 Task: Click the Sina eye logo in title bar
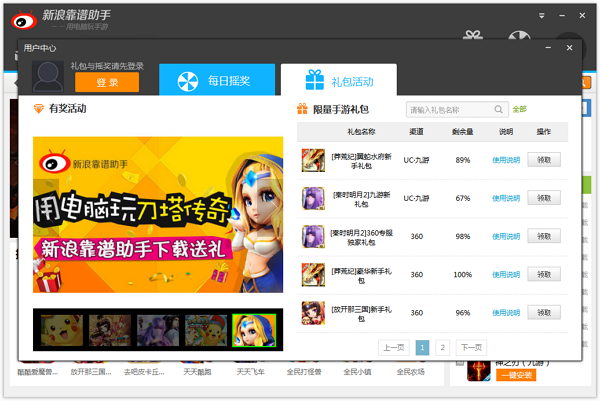pos(24,20)
